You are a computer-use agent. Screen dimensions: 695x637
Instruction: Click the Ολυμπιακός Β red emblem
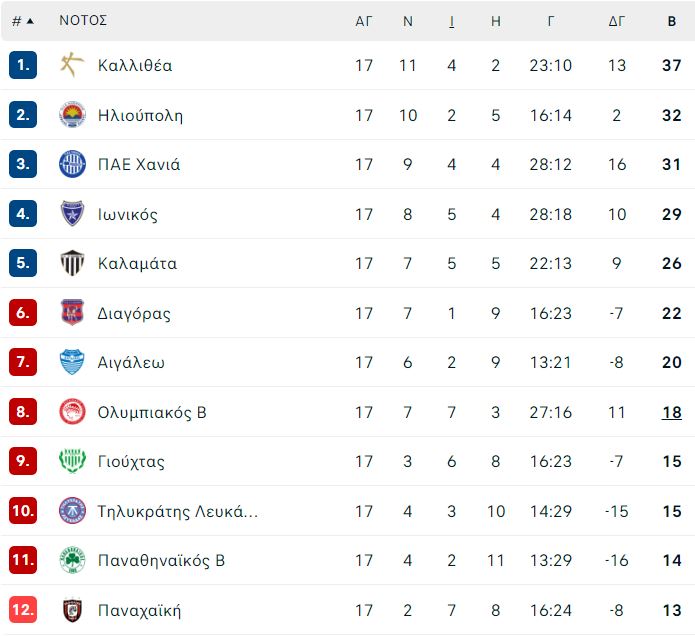[72, 412]
